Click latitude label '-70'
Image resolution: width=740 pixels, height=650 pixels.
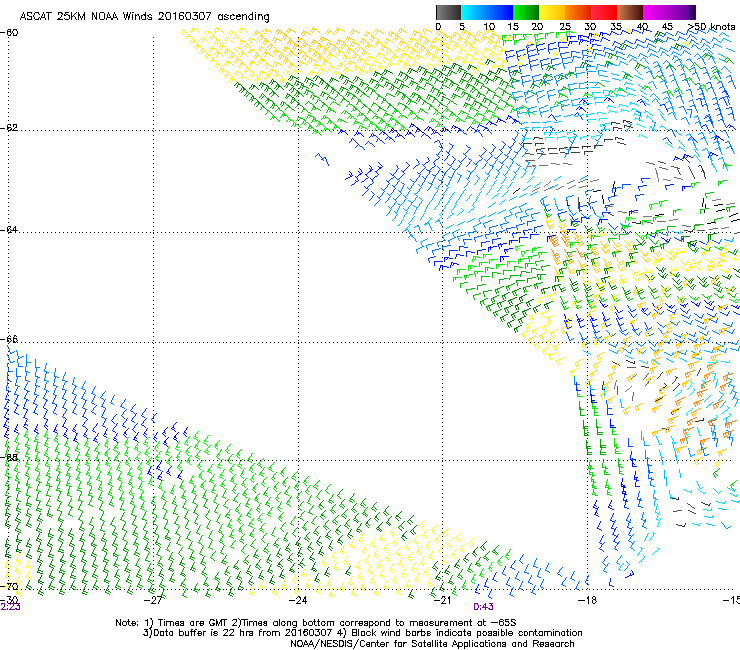9,587
